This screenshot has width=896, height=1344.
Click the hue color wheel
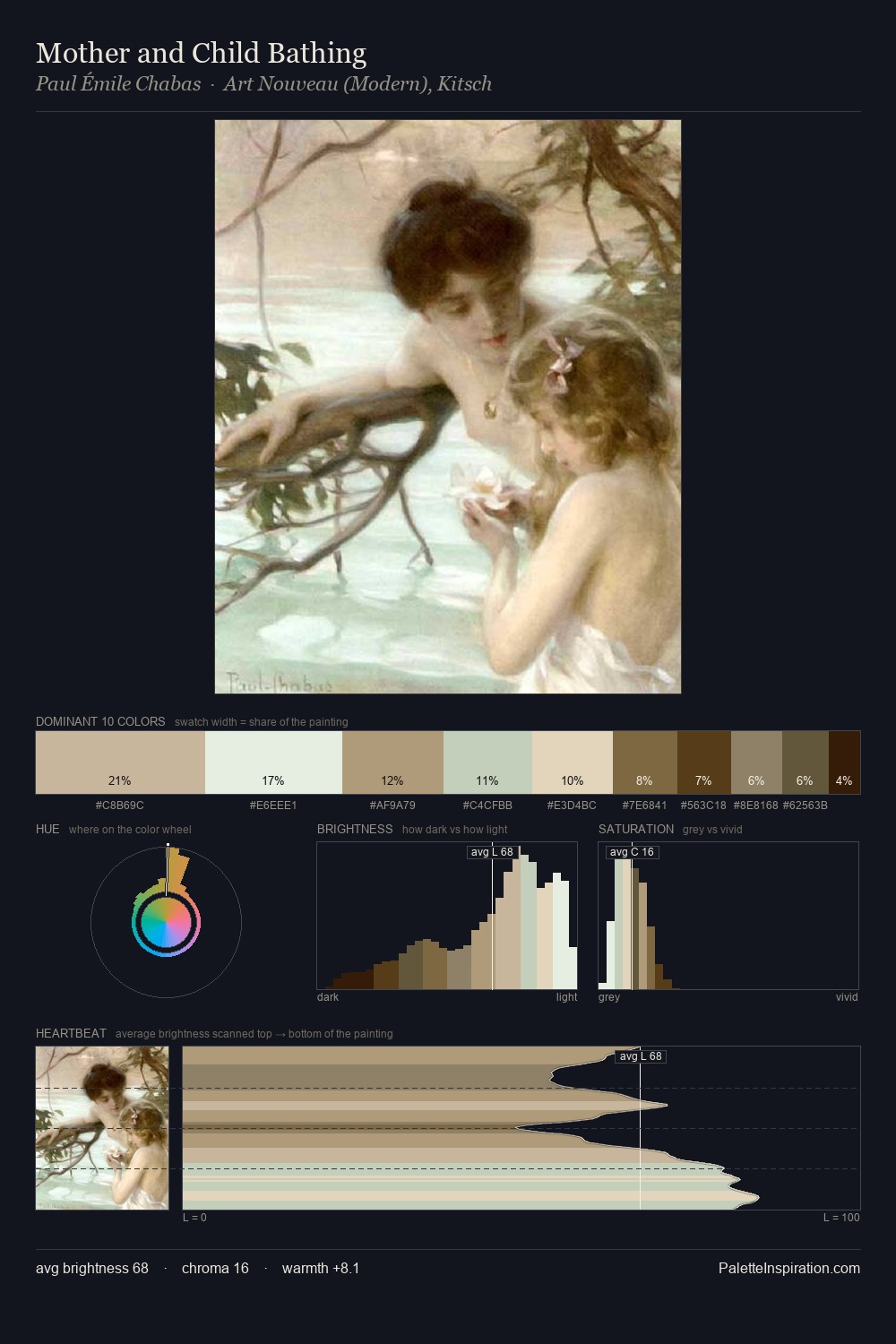pyautogui.click(x=166, y=922)
